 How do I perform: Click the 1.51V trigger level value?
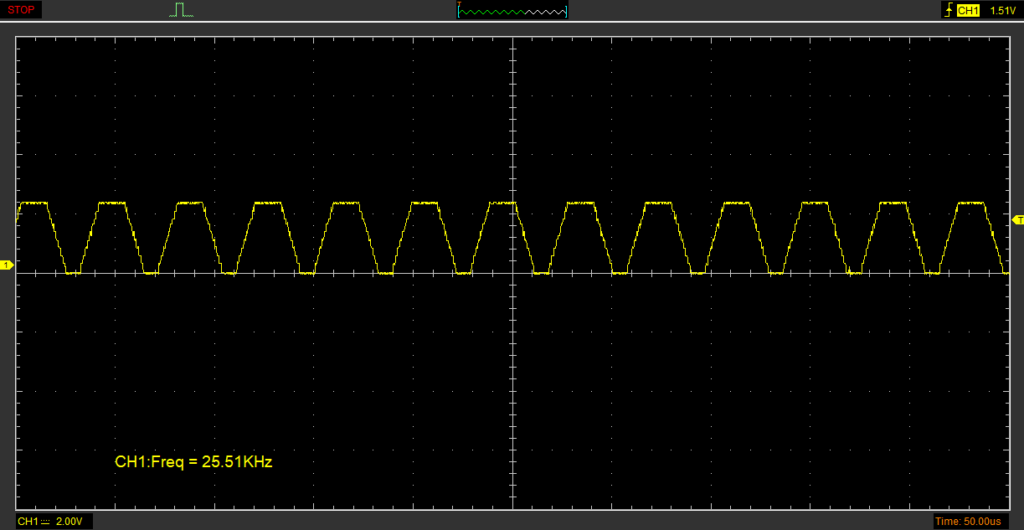(x=1002, y=10)
